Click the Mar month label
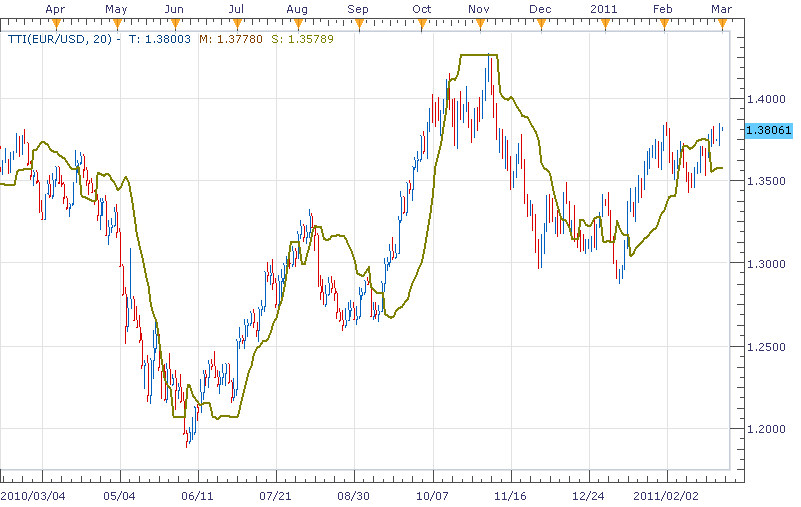Image resolution: width=801 pixels, height=507 pixels. point(721,9)
